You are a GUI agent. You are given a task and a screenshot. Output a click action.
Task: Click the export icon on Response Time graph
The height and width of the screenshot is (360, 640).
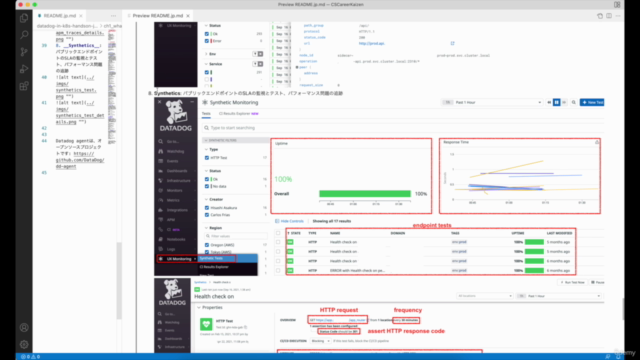[x=597, y=142]
